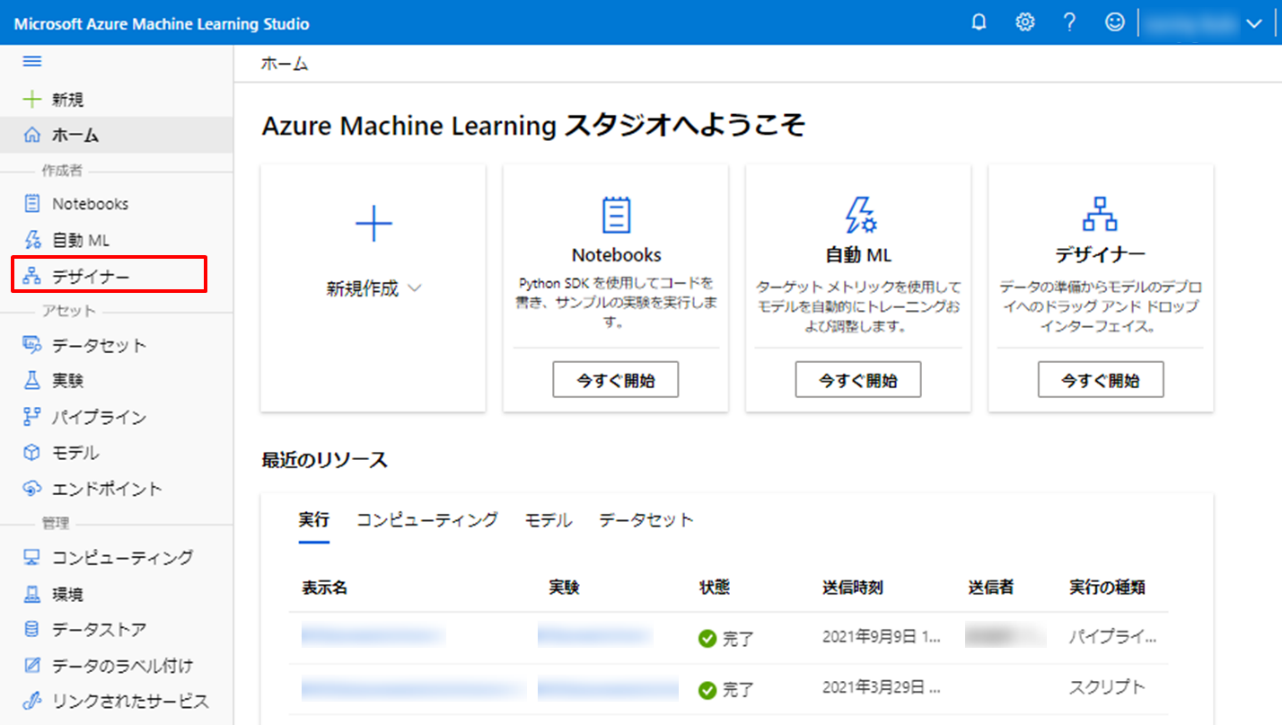Start Notebooks with 今すぐ開始 button

(x=616, y=380)
